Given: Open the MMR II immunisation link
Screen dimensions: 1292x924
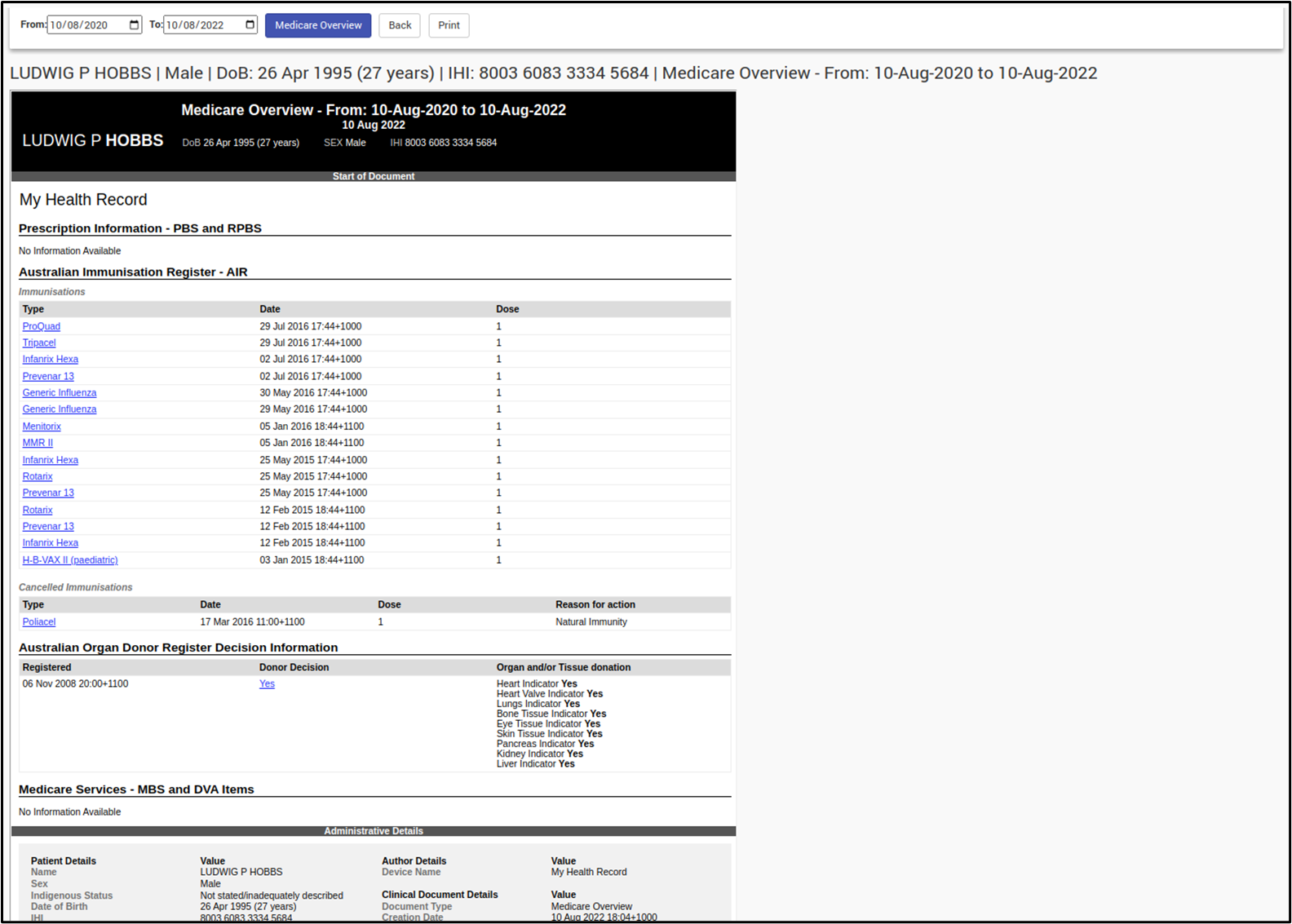Looking at the screenshot, I should click(38, 443).
